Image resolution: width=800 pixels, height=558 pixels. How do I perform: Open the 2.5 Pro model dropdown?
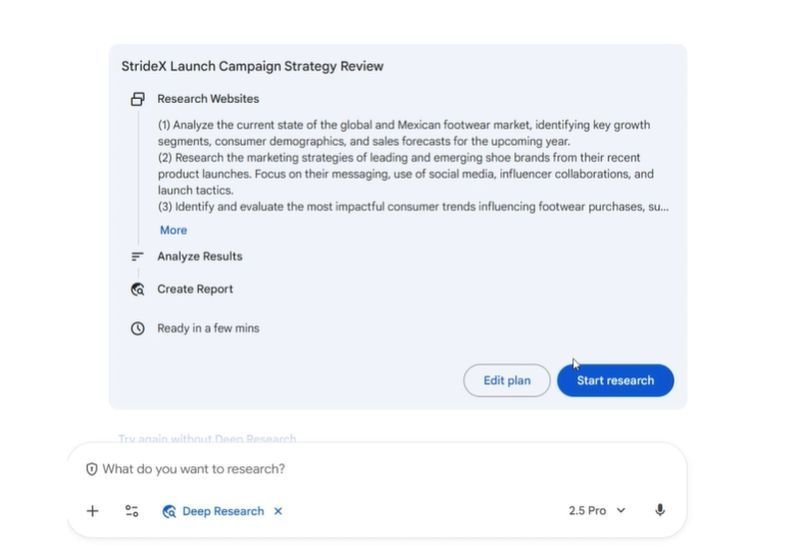[597, 511]
